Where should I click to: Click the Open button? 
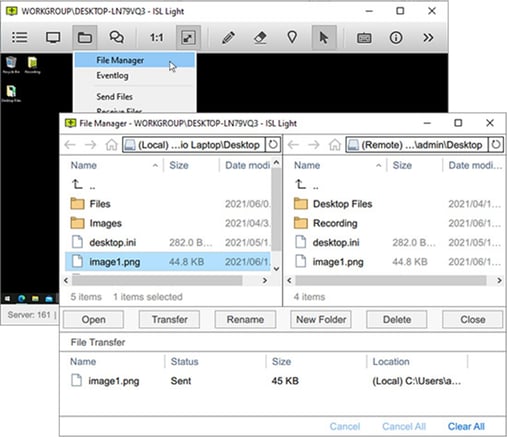93,320
